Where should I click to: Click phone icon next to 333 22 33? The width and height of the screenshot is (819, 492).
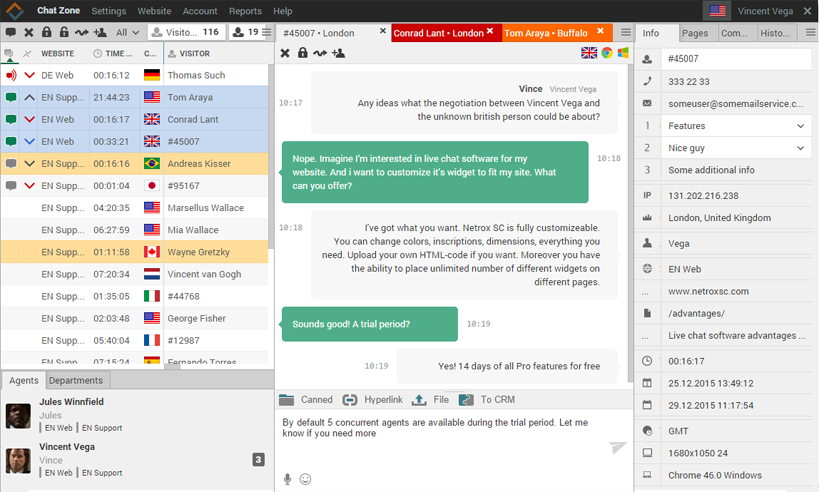pyautogui.click(x=647, y=81)
